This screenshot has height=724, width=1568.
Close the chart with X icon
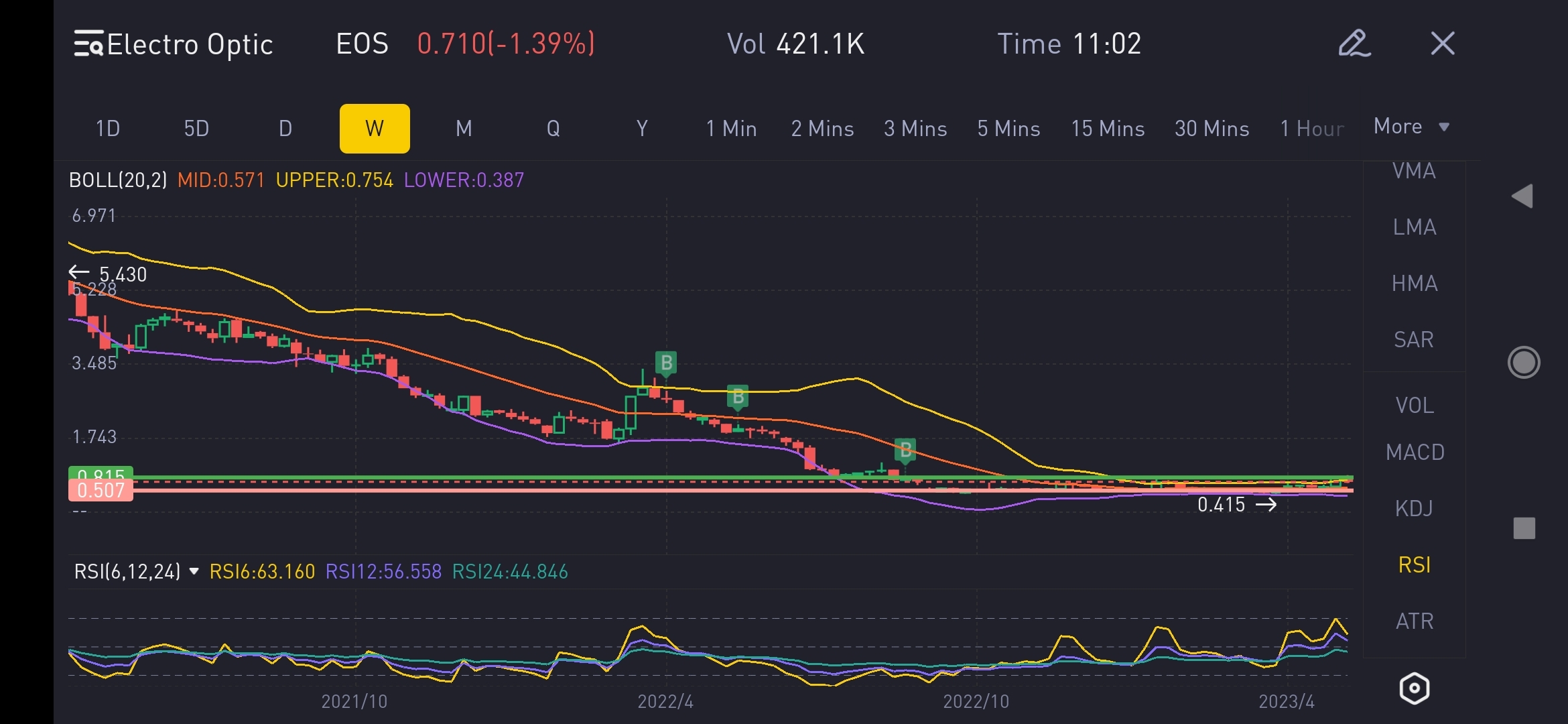coord(1443,44)
